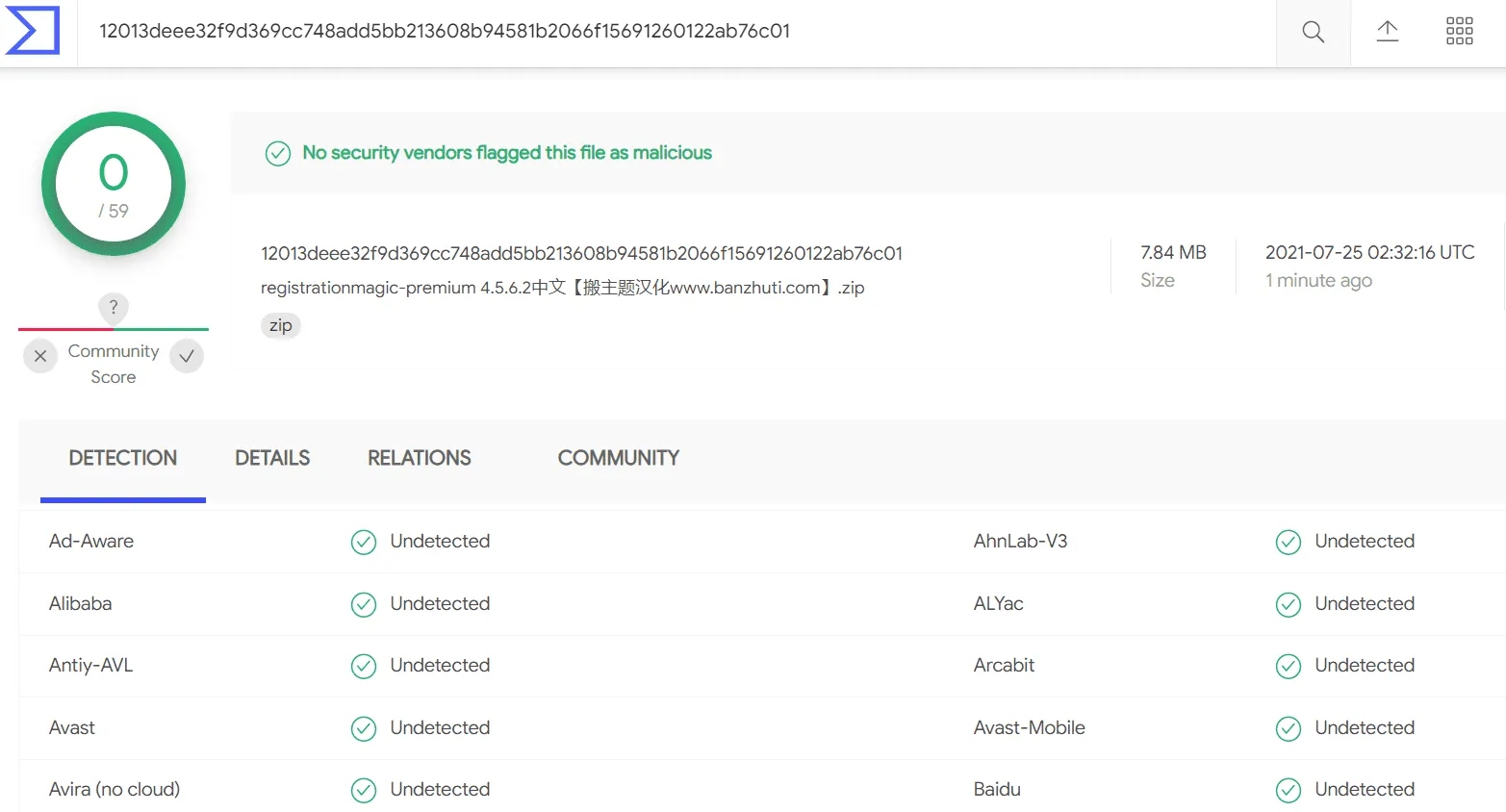Click the community score question mark icon

click(x=114, y=308)
